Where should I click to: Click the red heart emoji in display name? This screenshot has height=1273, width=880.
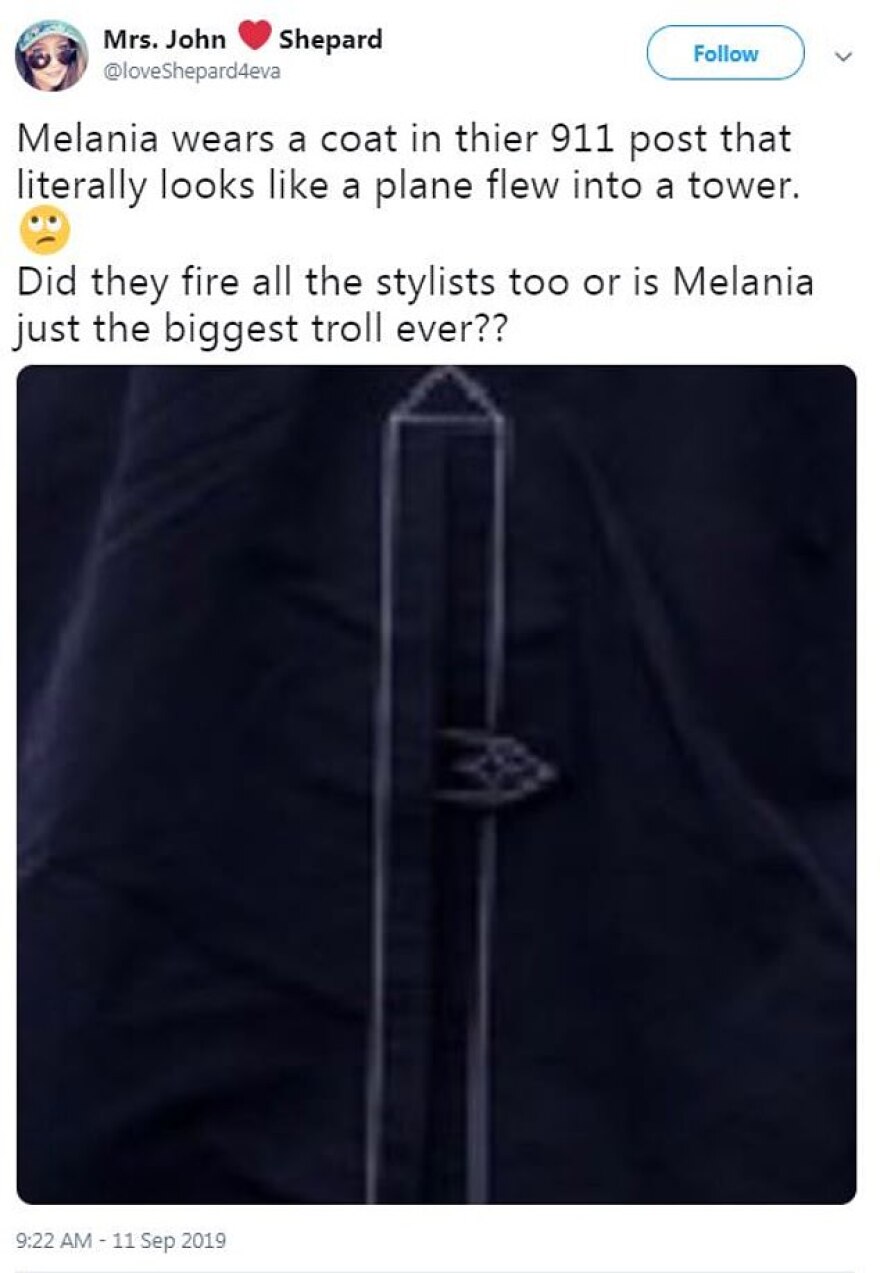click(x=255, y=37)
